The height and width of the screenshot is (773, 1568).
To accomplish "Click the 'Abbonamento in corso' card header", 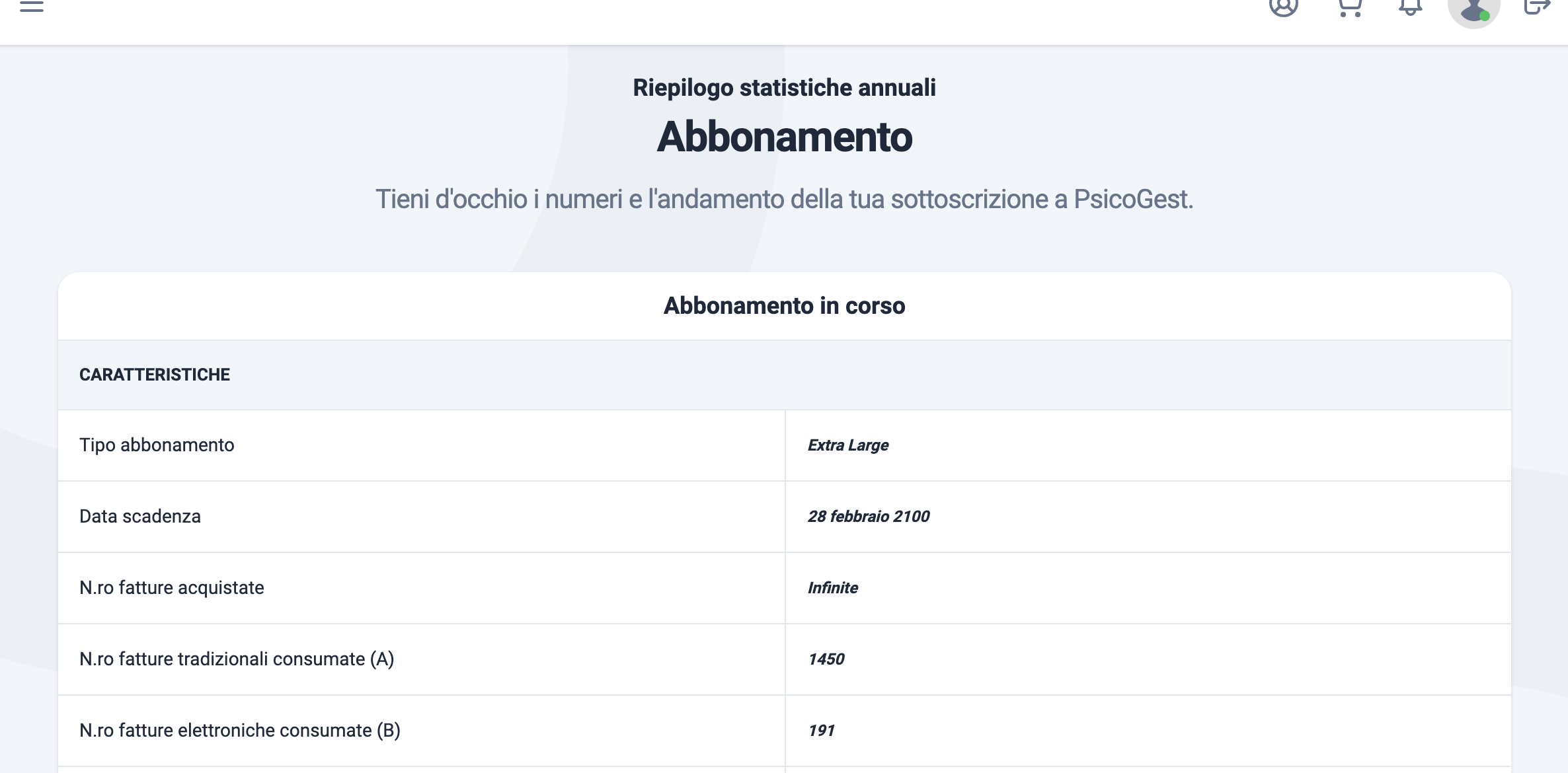I will 784,306.
